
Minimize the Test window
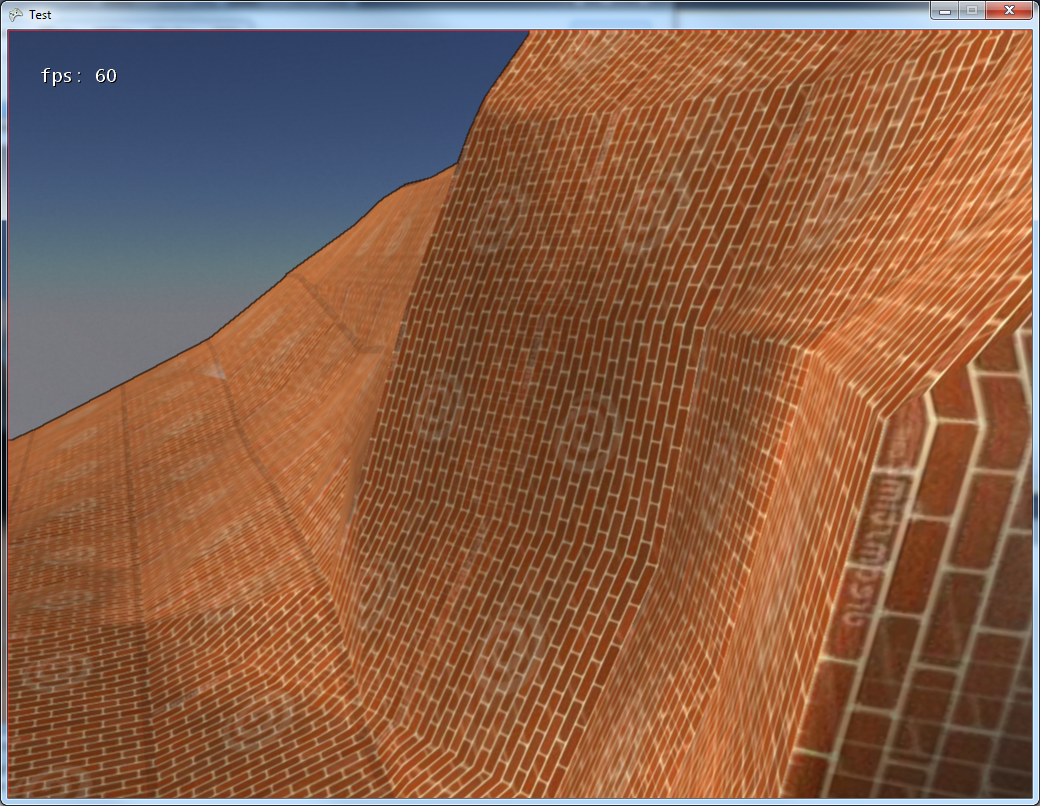click(x=944, y=10)
